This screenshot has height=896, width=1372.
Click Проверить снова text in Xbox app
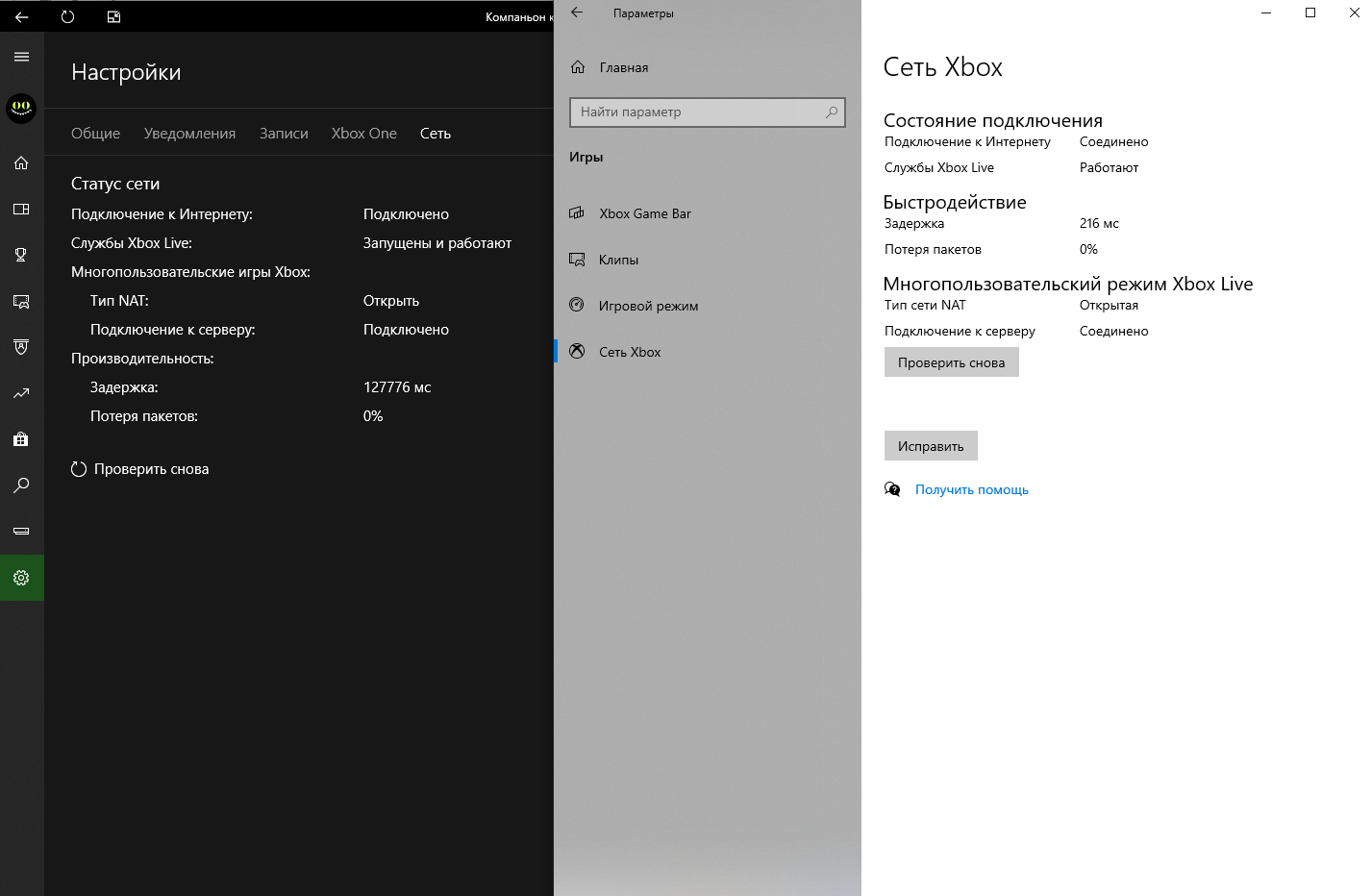click(x=151, y=469)
